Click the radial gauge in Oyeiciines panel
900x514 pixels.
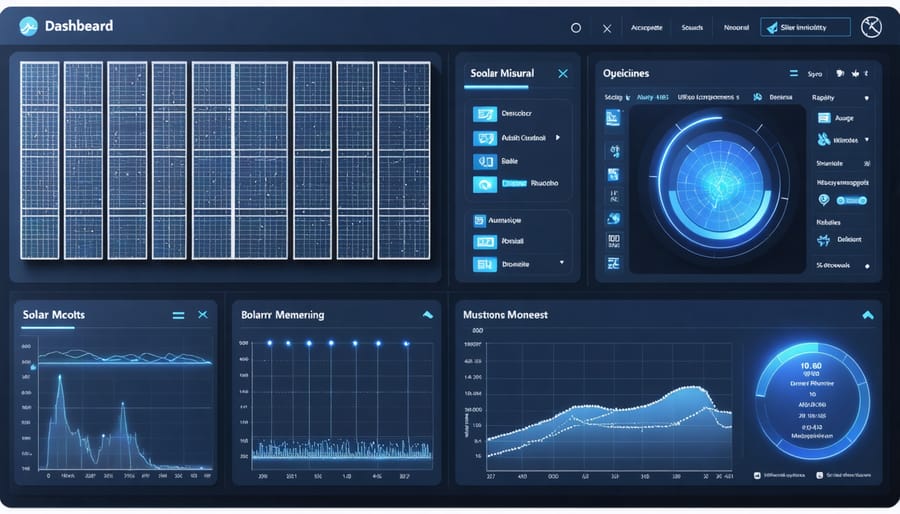click(719, 186)
